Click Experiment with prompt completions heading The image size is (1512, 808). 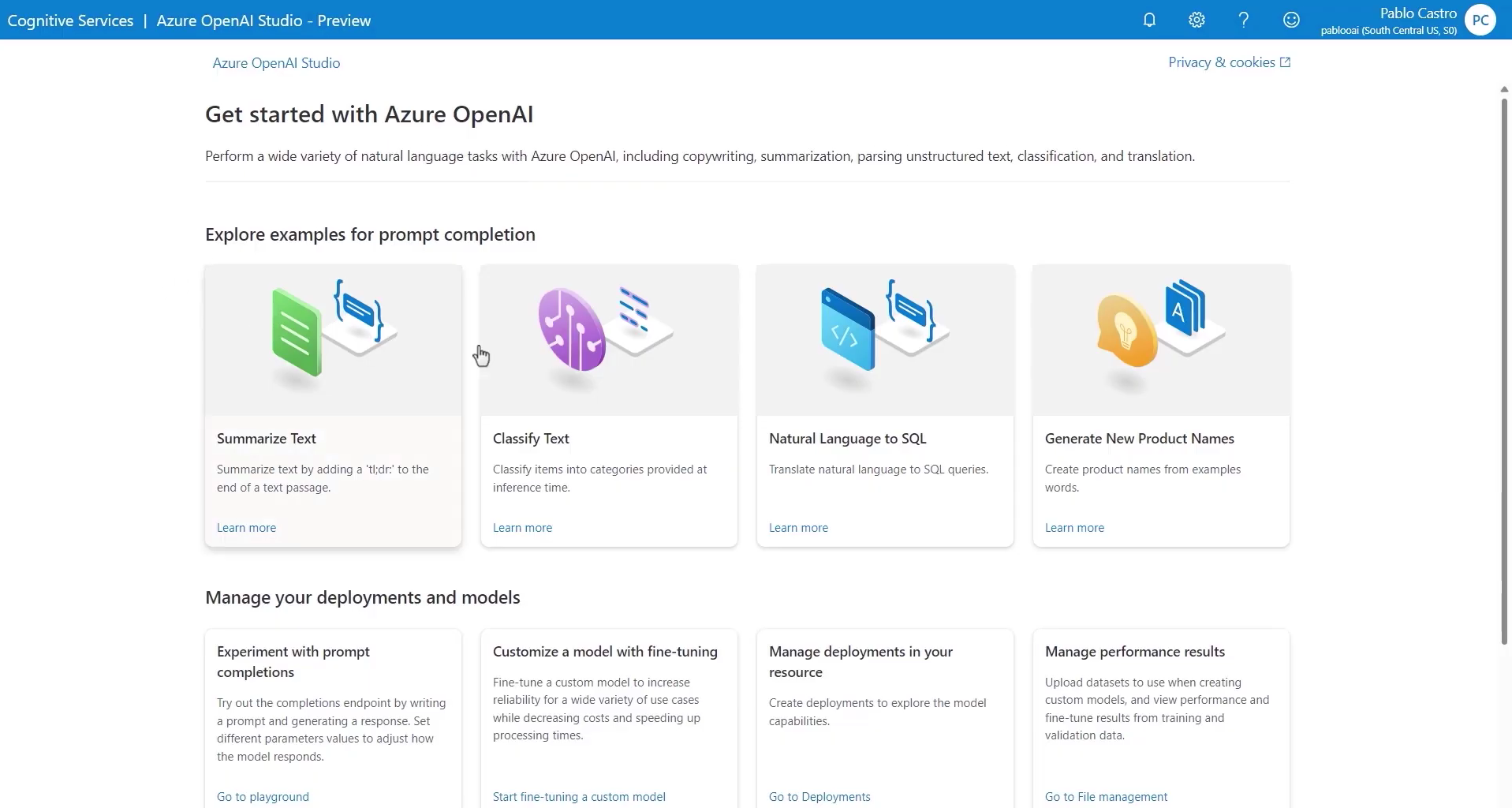tap(293, 662)
